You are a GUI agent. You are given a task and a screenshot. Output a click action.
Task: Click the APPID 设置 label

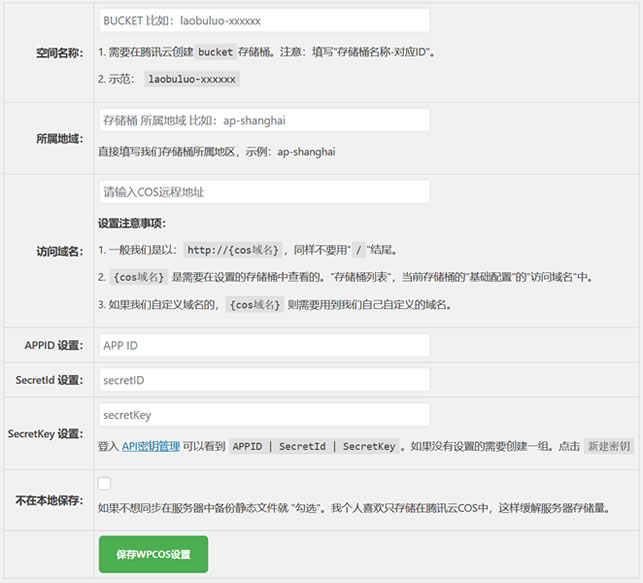coord(54,345)
